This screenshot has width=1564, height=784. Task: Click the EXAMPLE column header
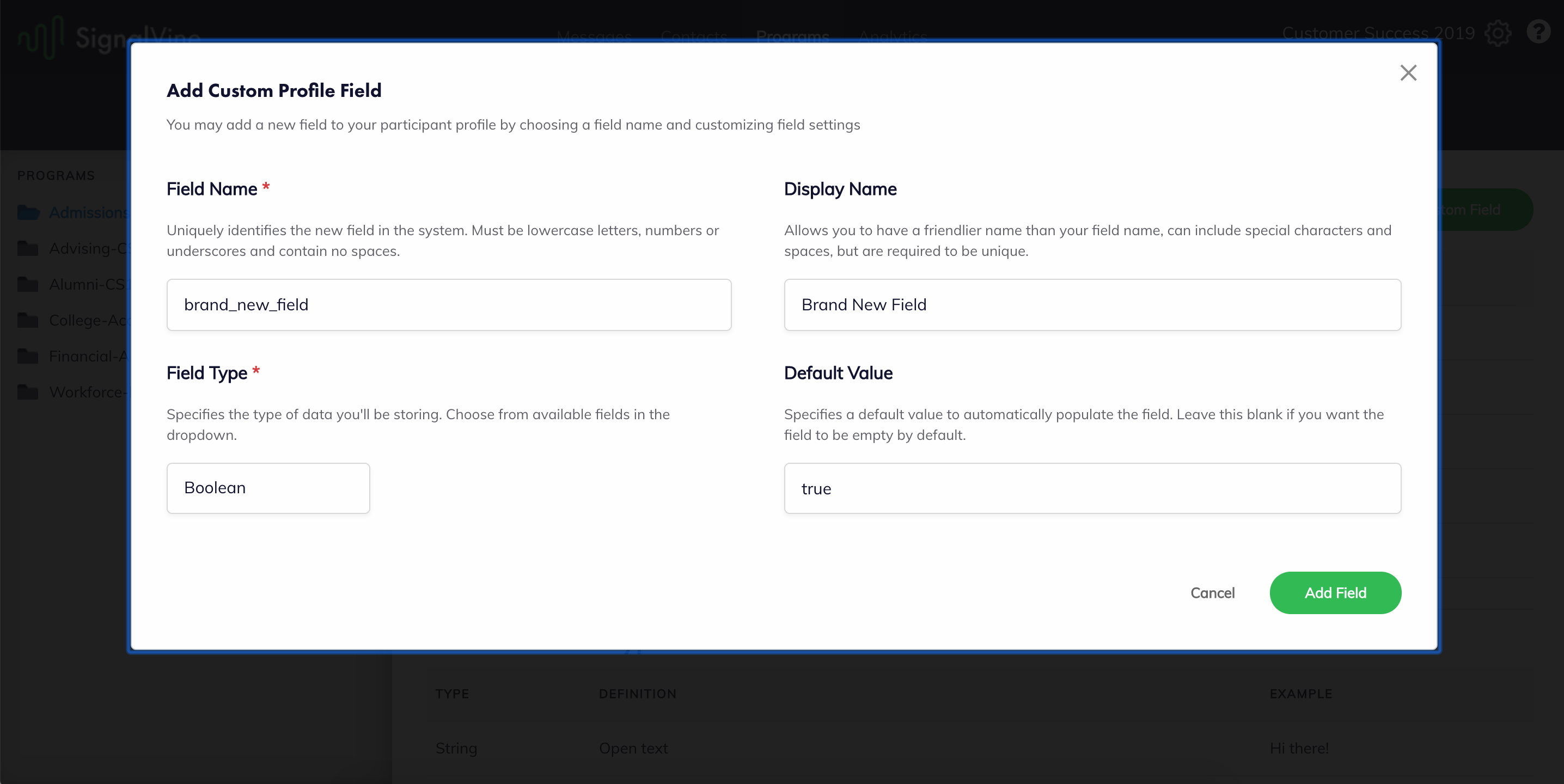tap(1300, 694)
